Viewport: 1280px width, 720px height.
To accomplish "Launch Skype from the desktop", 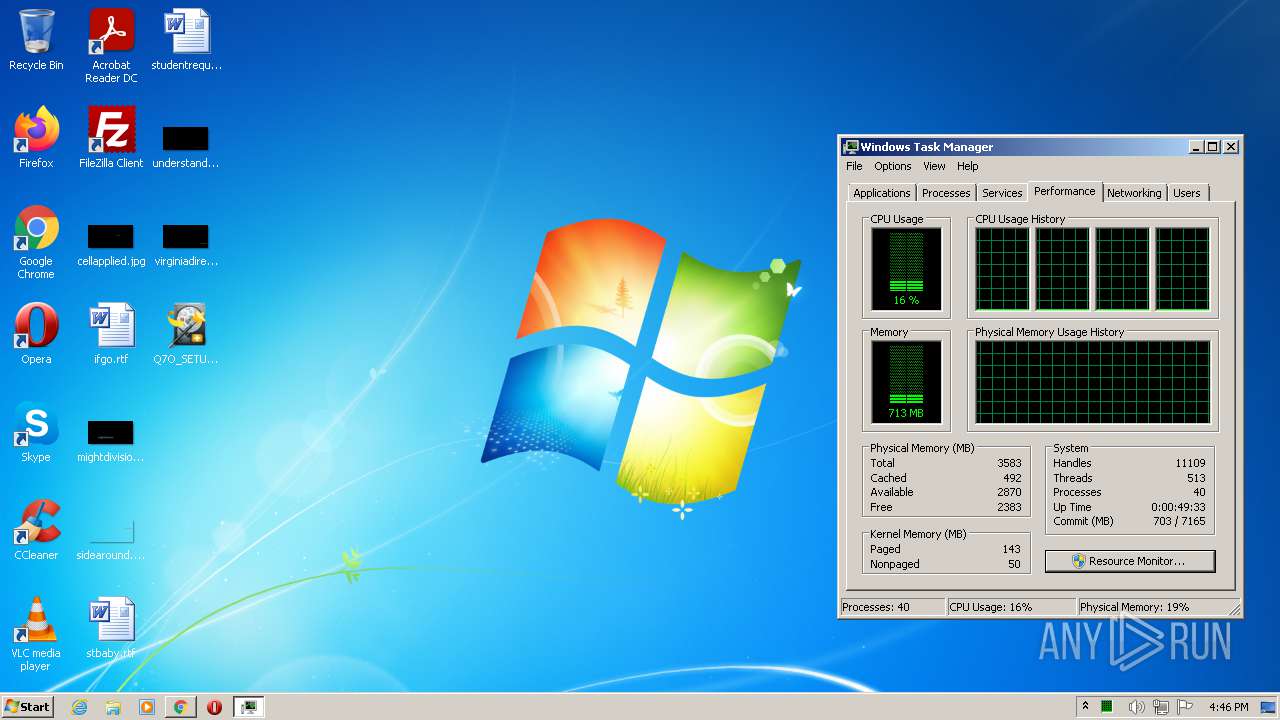I will [x=36, y=432].
